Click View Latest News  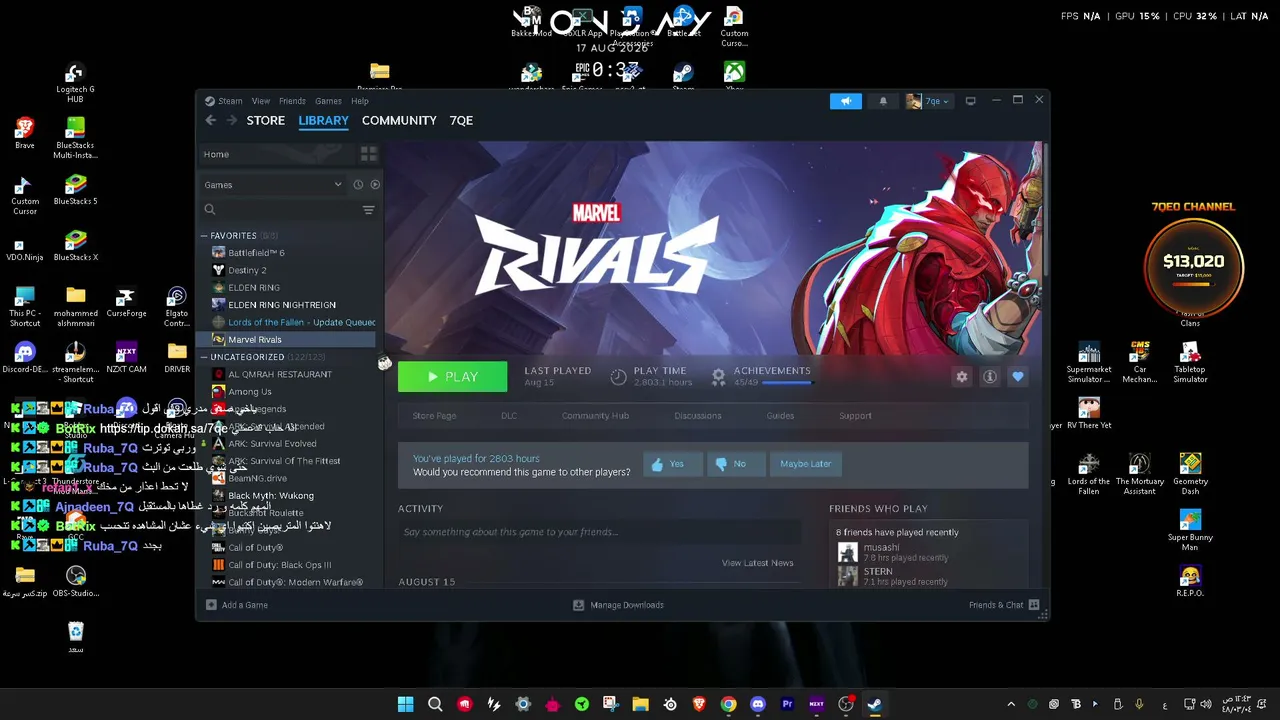point(757,563)
